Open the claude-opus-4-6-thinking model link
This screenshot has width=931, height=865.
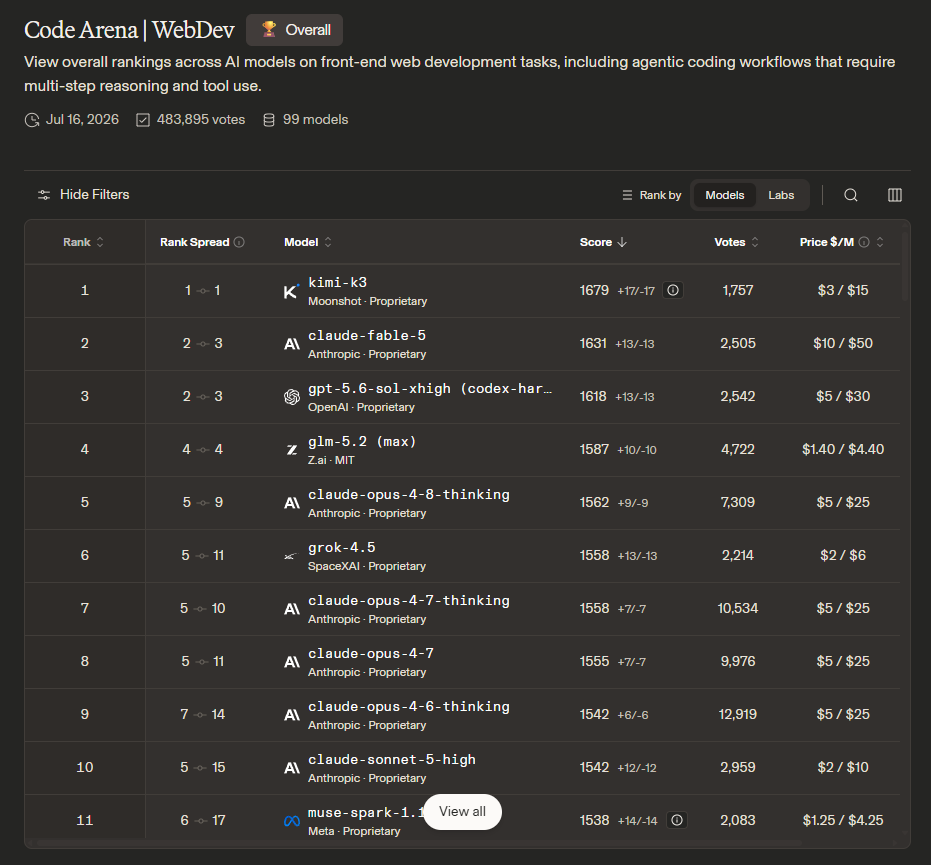coord(408,706)
